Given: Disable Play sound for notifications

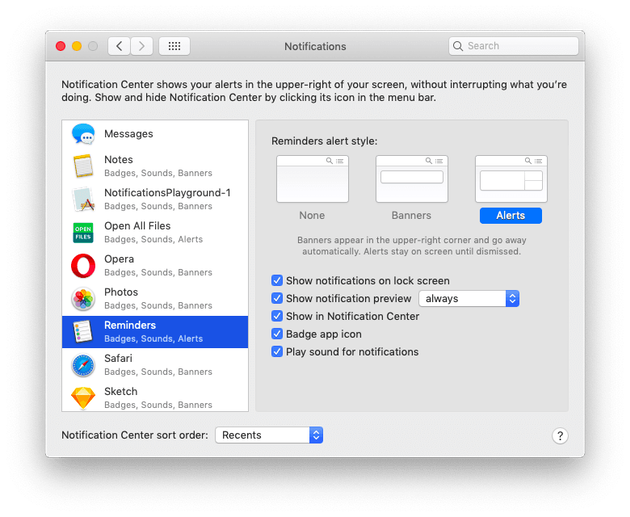Looking at the screenshot, I should 277,351.
